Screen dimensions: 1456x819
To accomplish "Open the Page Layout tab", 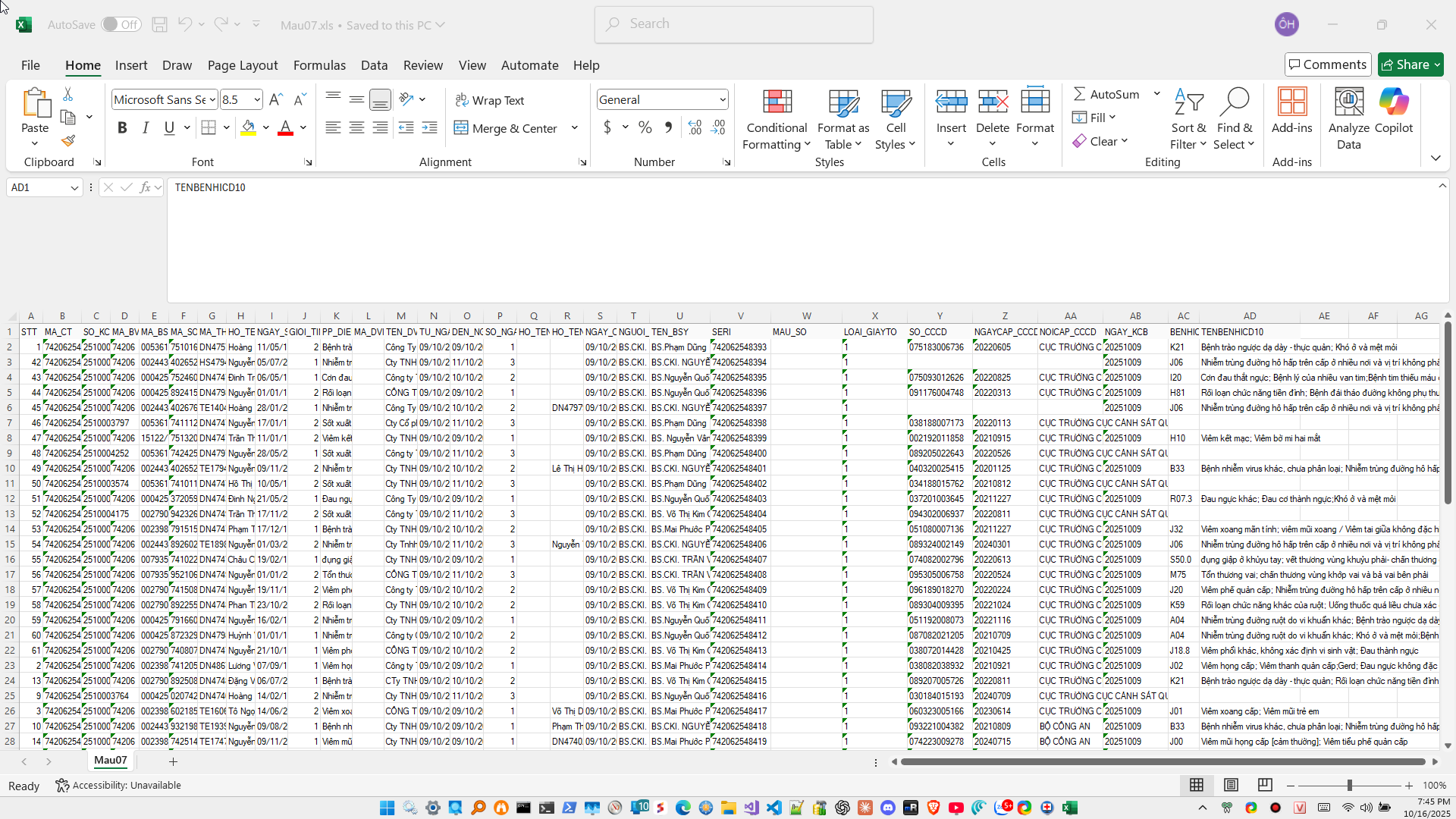I will pyautogui.click(x=243, y=65).
